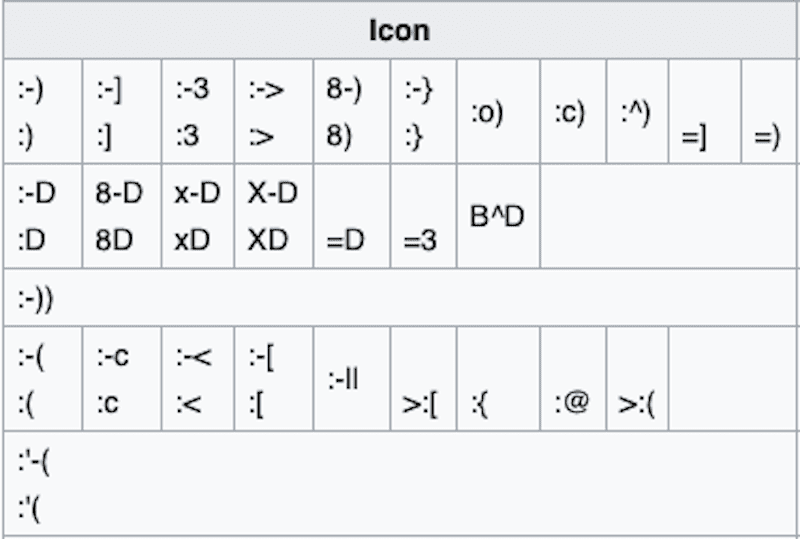This screenshot has width=800, height=539.
Task: Click the :@ angry emoticon
Action: [573, 404]
